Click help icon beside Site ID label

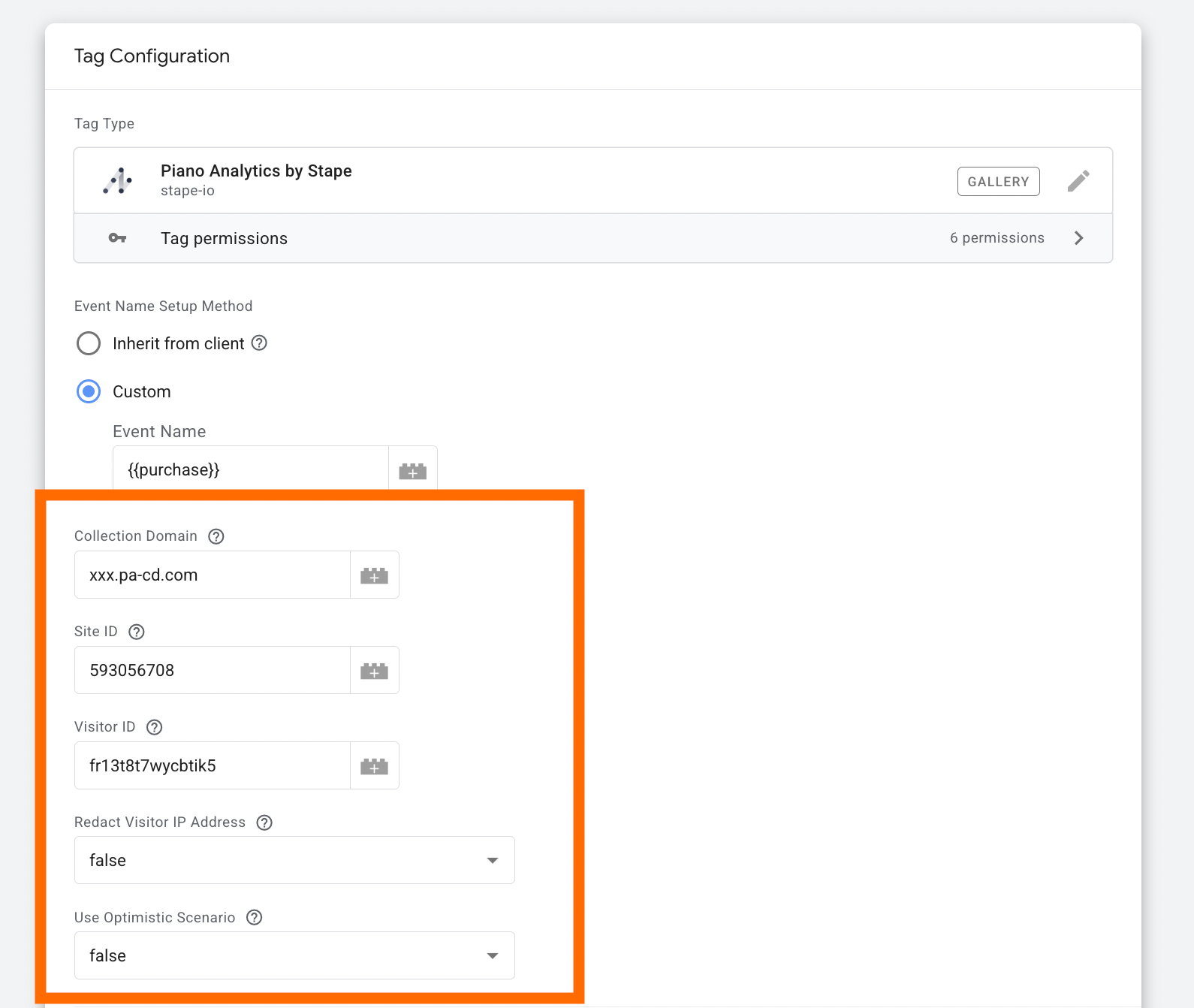click(x=137, y=632)
